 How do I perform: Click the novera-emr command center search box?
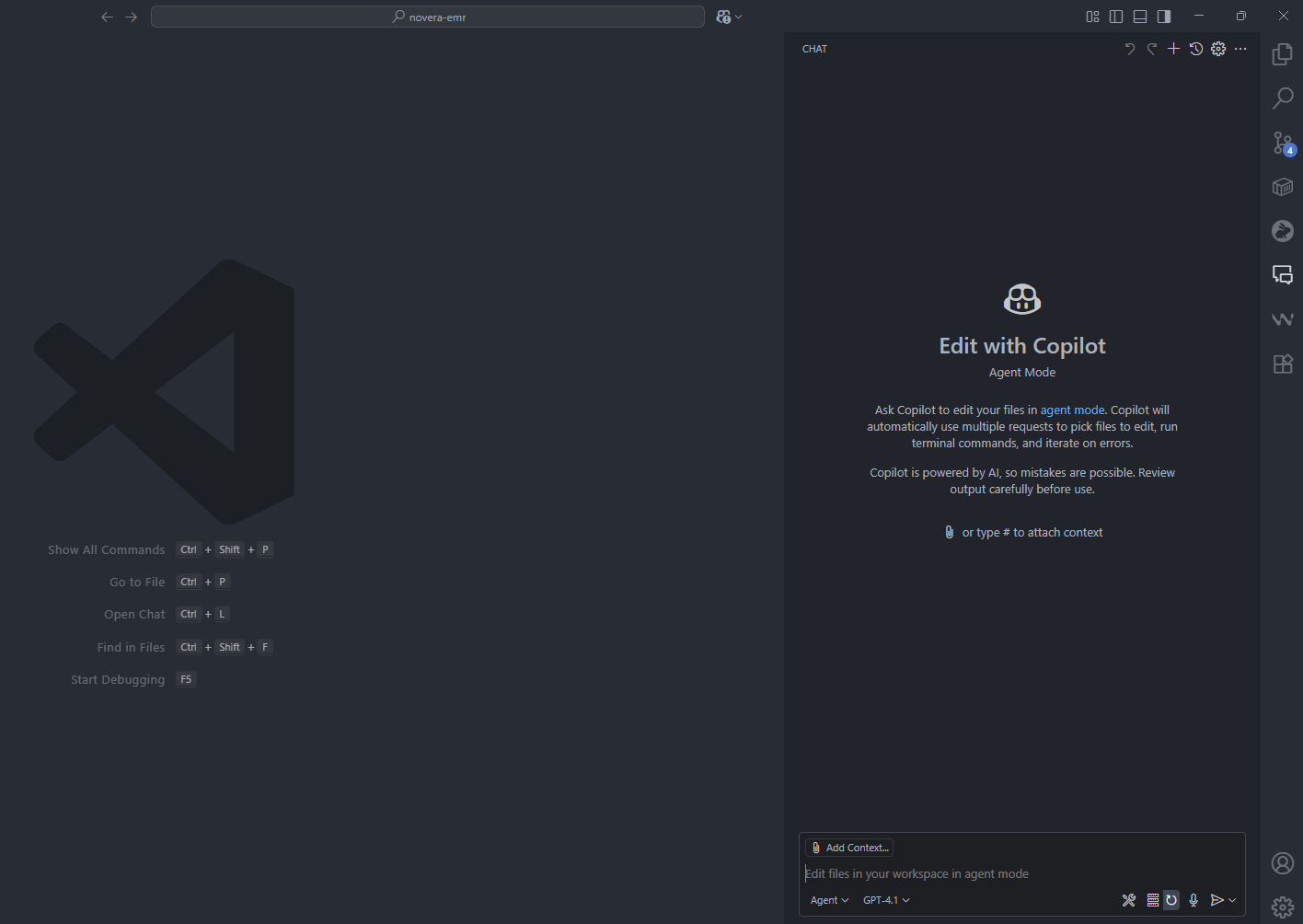[428, 17]
